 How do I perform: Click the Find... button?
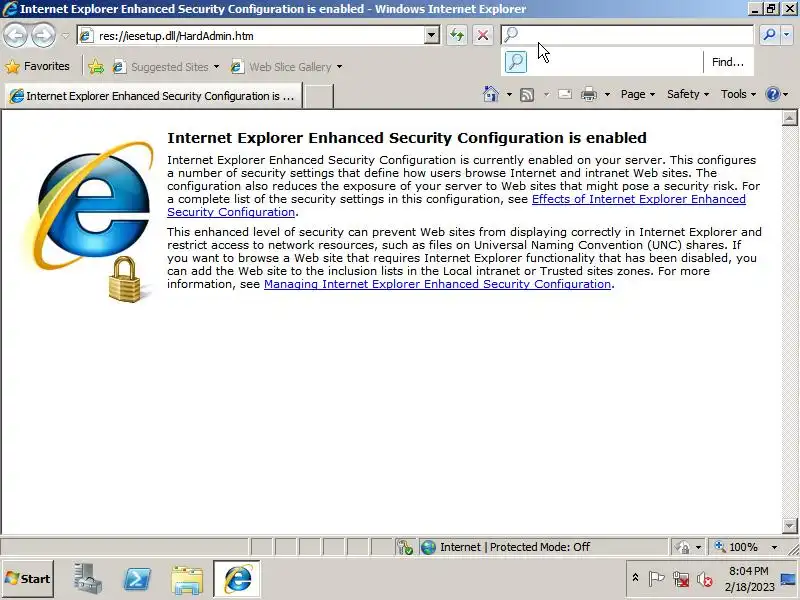click(x=728, y=62)
